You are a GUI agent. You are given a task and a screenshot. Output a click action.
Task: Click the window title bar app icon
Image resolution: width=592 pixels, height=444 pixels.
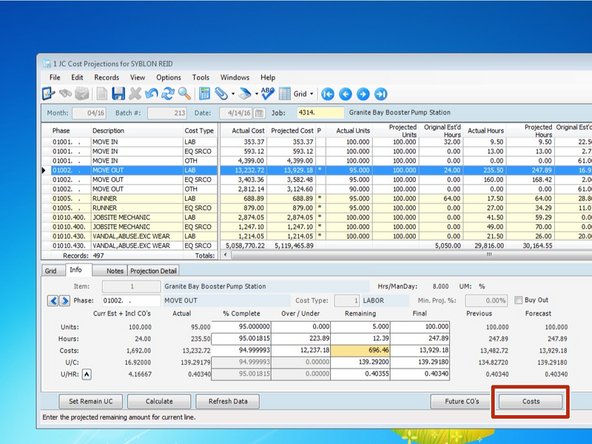pyautogui.click(x=46, y=63)
